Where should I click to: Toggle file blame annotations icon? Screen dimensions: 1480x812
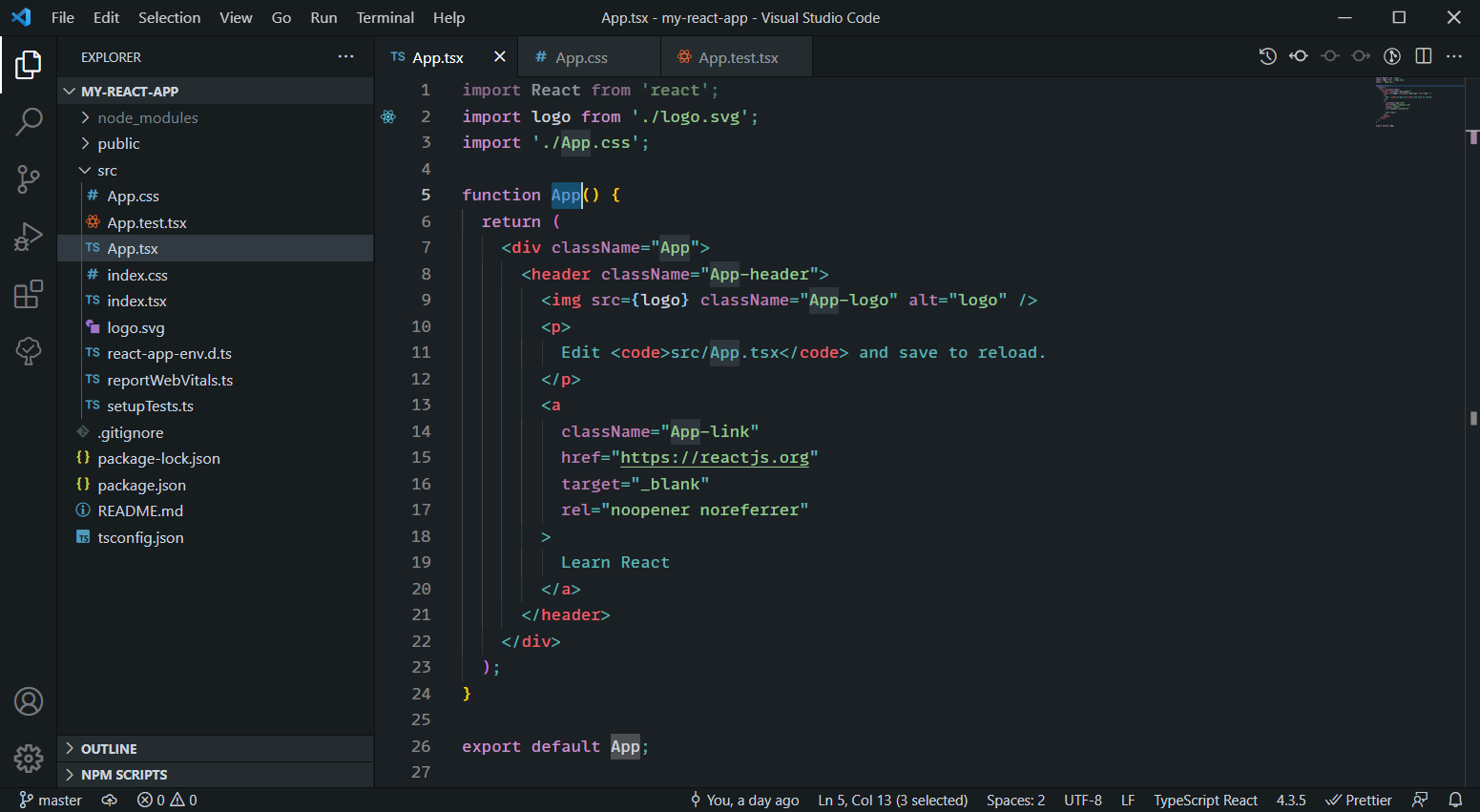[x=1392, y=56]
